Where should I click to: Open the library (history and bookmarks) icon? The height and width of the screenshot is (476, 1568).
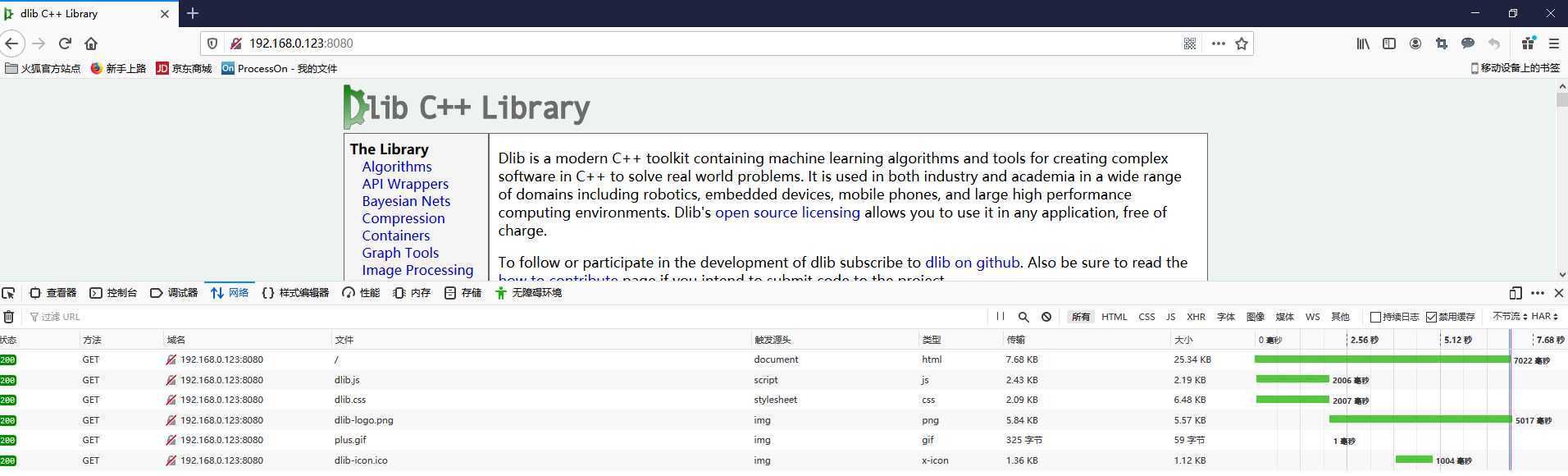[1363, 43]
